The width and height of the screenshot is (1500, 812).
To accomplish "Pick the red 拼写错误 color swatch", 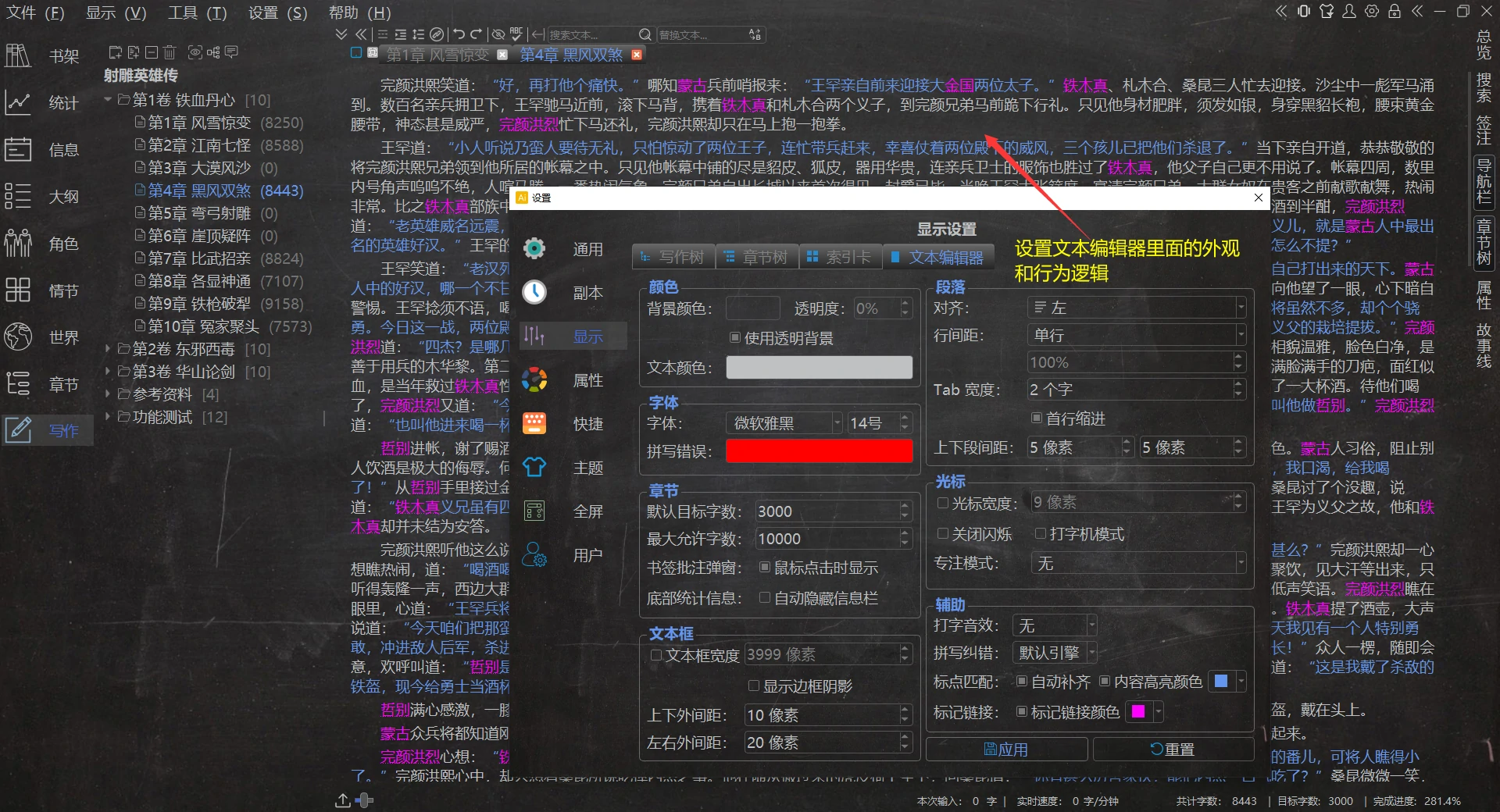I will pyautogui.click(x=819, y=451).
